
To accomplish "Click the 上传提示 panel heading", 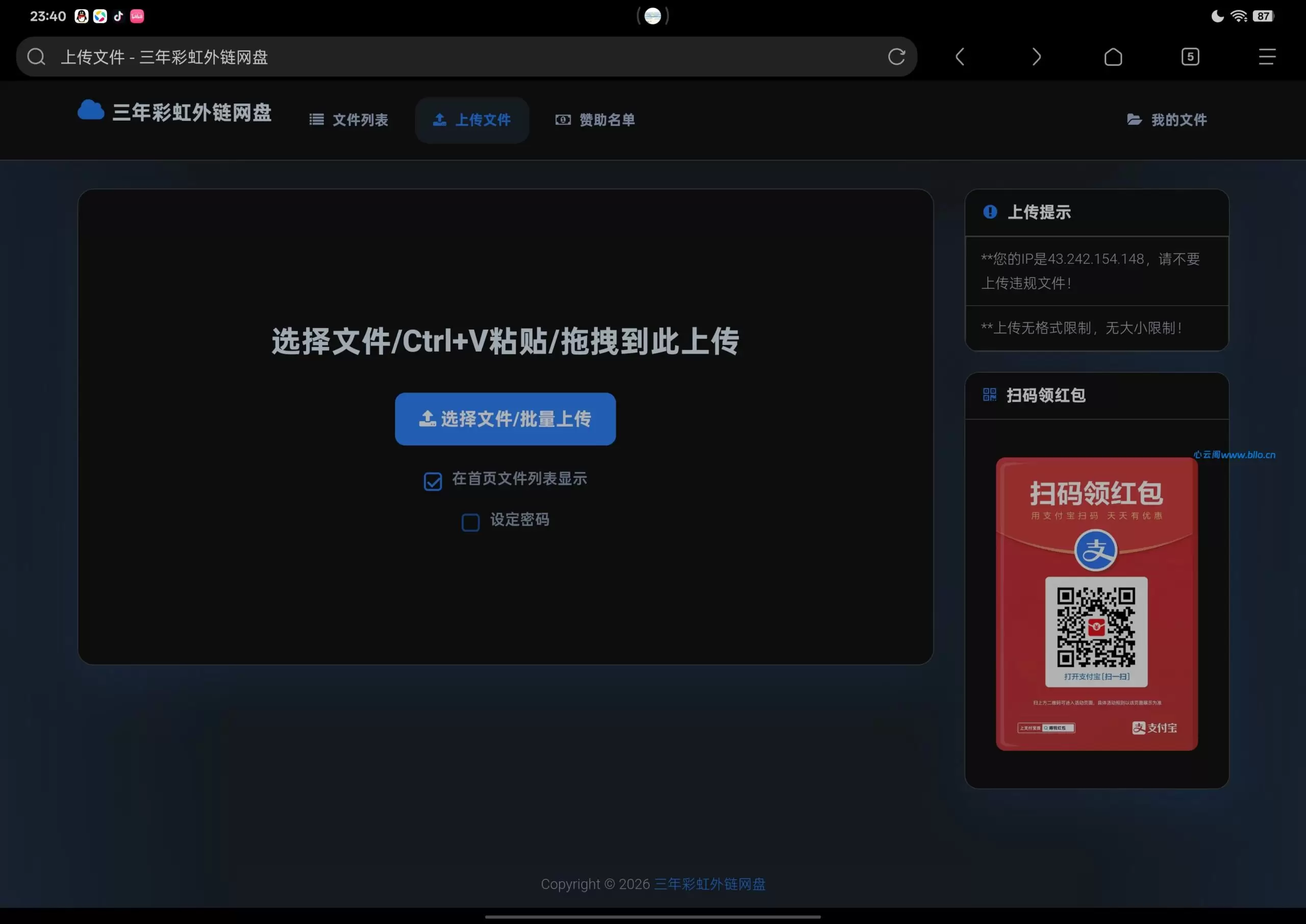I will click(1039, 212).
